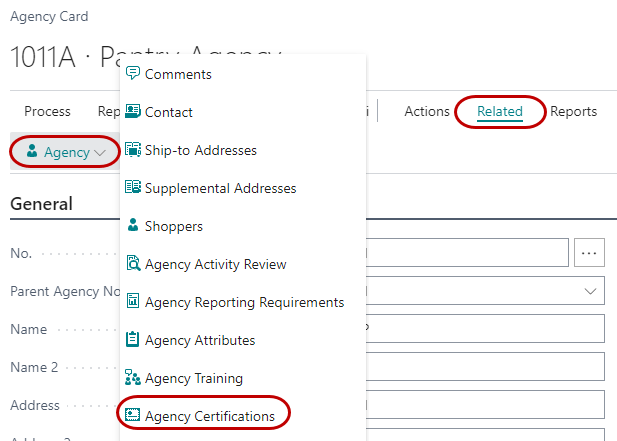
Task: Click the Supplemental Addresses icon
Action: [132, 188]
